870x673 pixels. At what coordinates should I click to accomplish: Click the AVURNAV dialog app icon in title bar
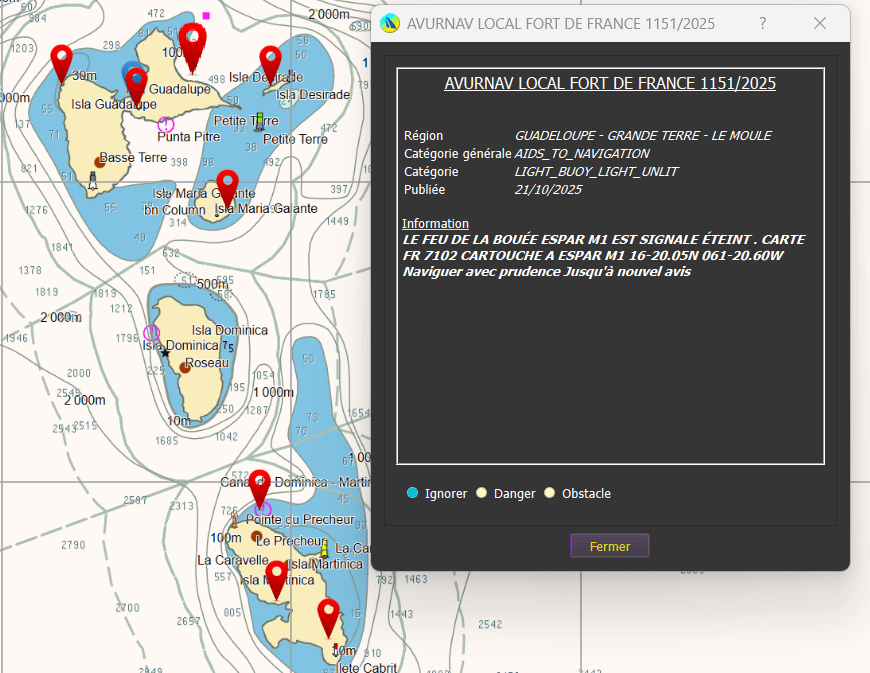tap(391, 23)
